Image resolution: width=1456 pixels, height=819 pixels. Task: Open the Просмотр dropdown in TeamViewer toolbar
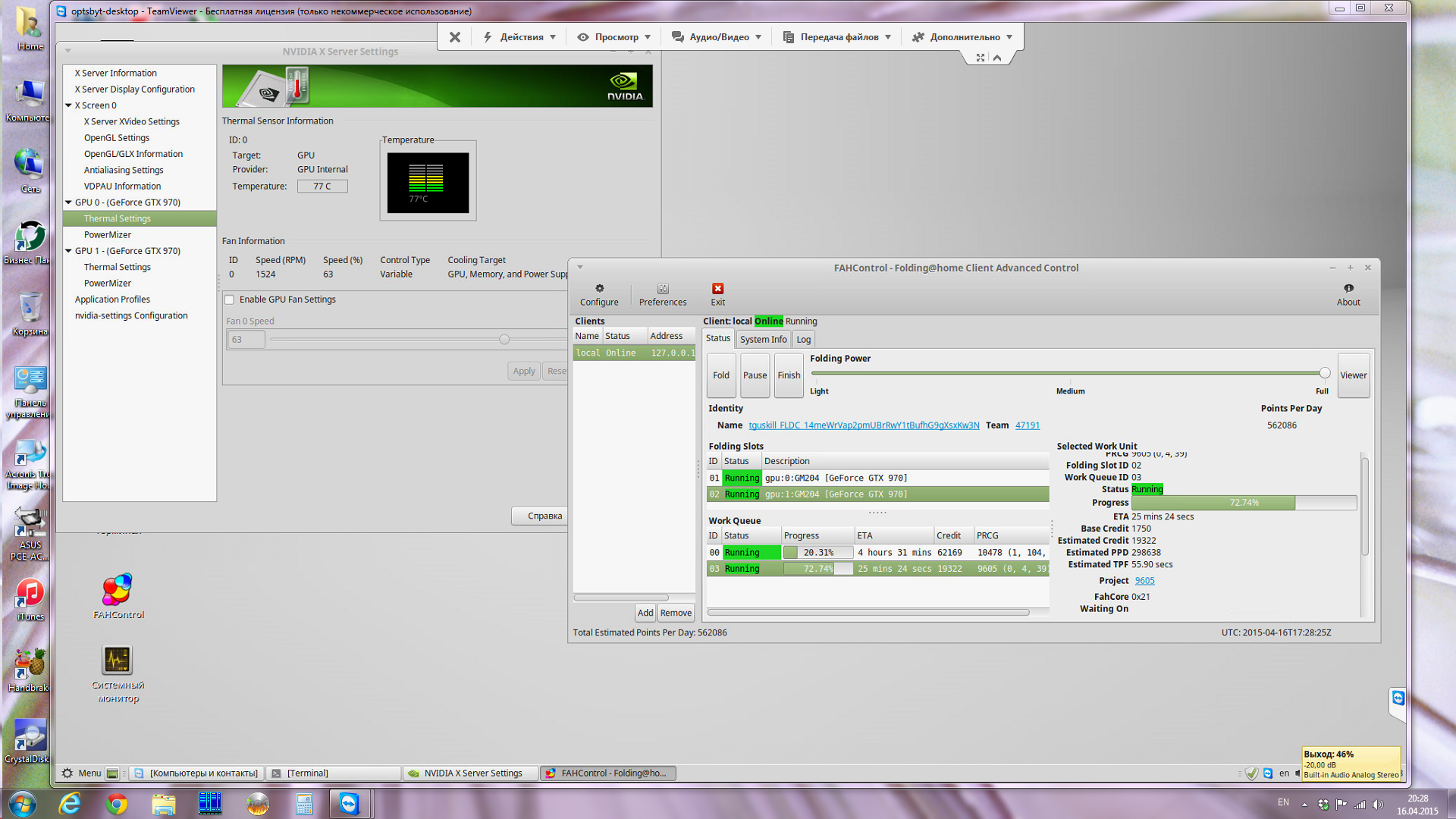615,37
